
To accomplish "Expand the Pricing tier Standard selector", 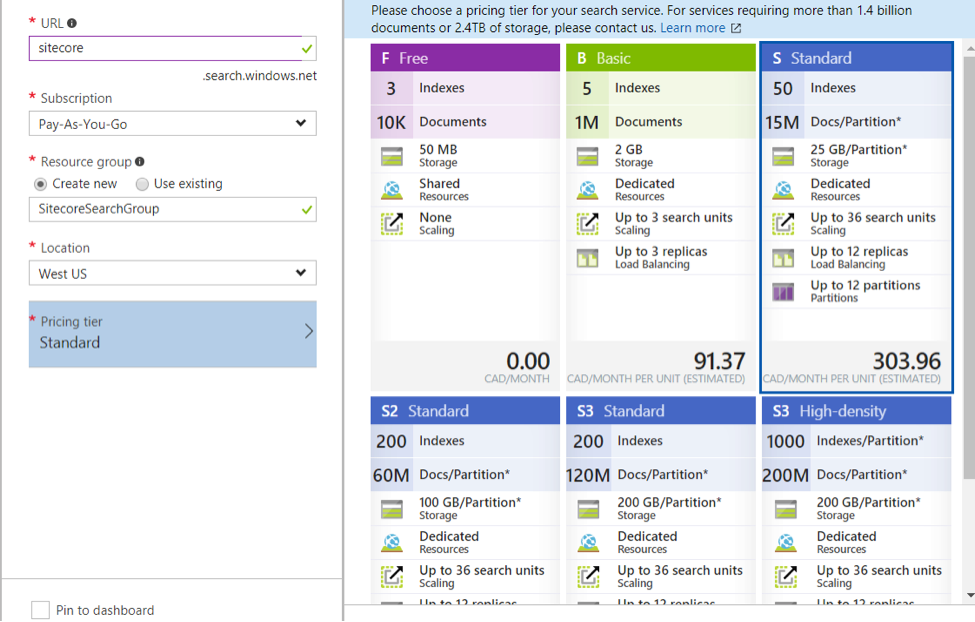I will [x=172, y=334].
